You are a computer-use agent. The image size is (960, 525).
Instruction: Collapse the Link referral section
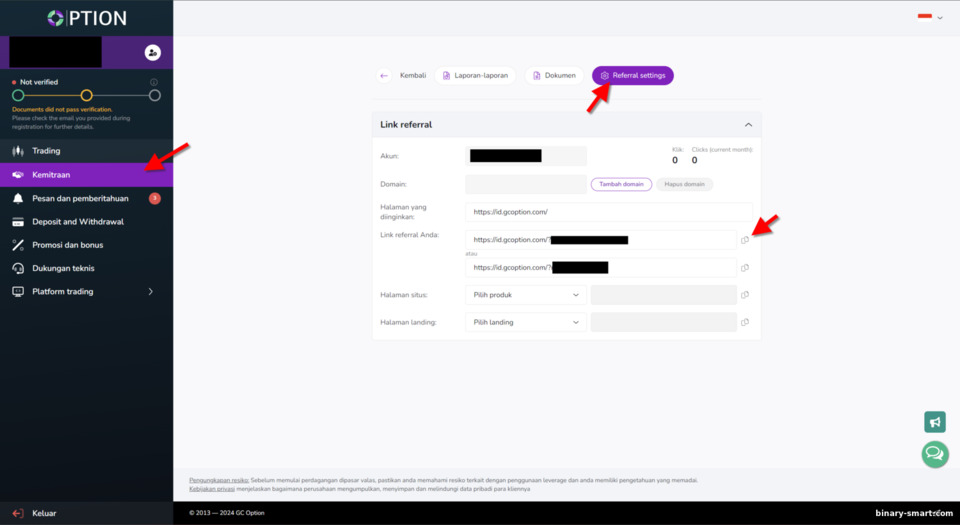pyautogui.click(x=748, y=125)
